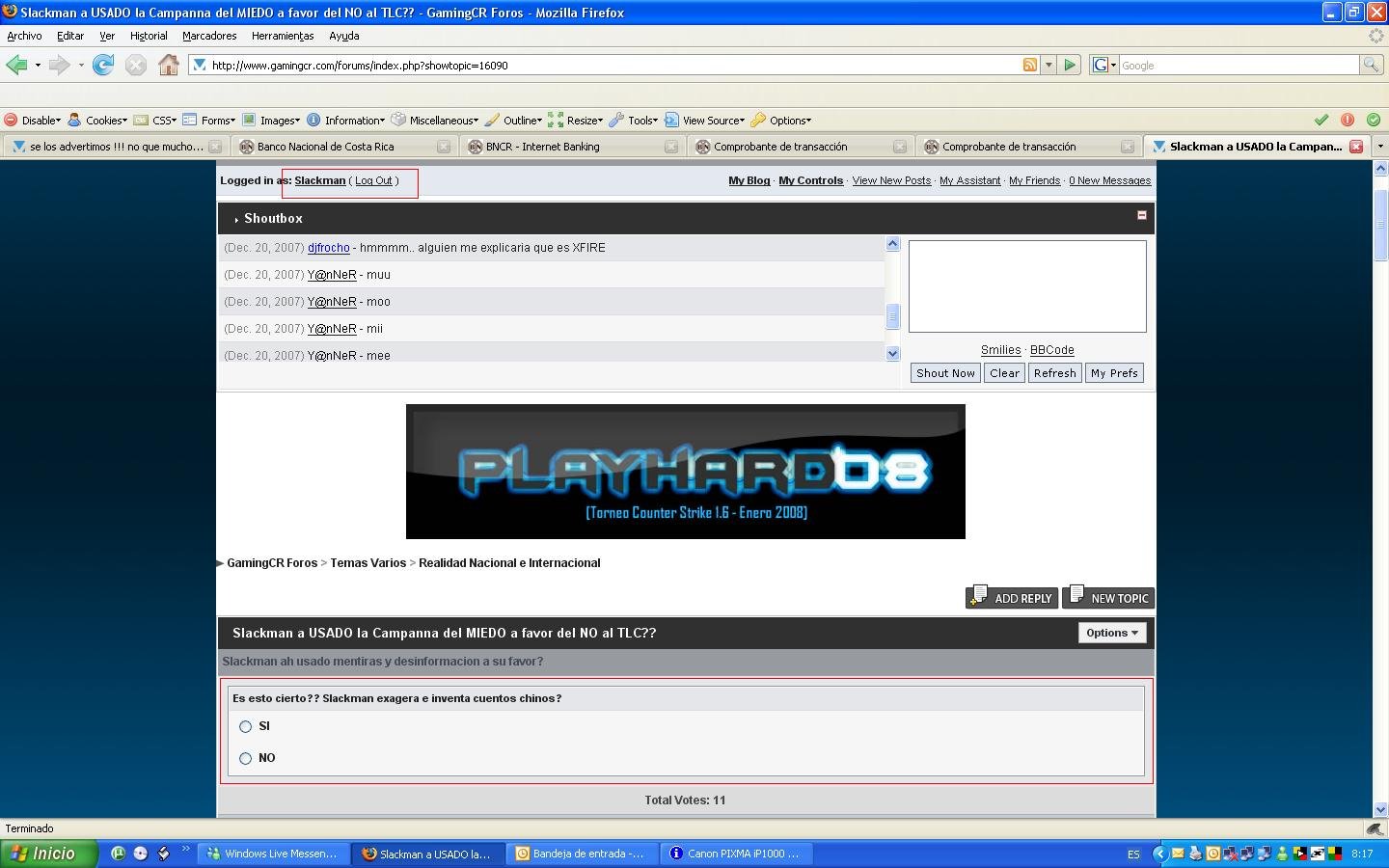Click the red error warning icon

(x=1348, y=120)
